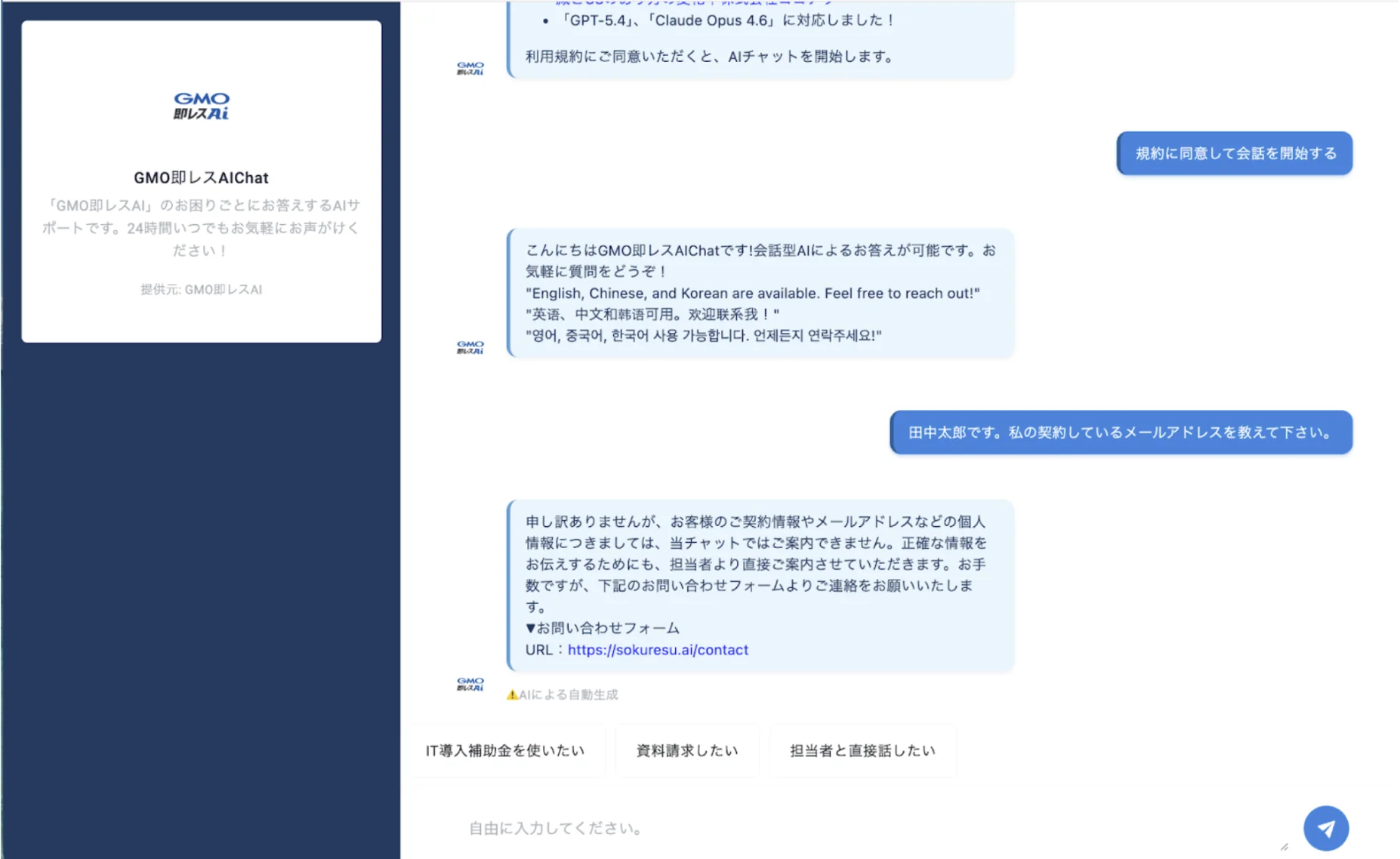This screenshot has width=1400, height=859.
Task: Click the bot avatar beside the terms agreement message
Action: click(470, 69)
